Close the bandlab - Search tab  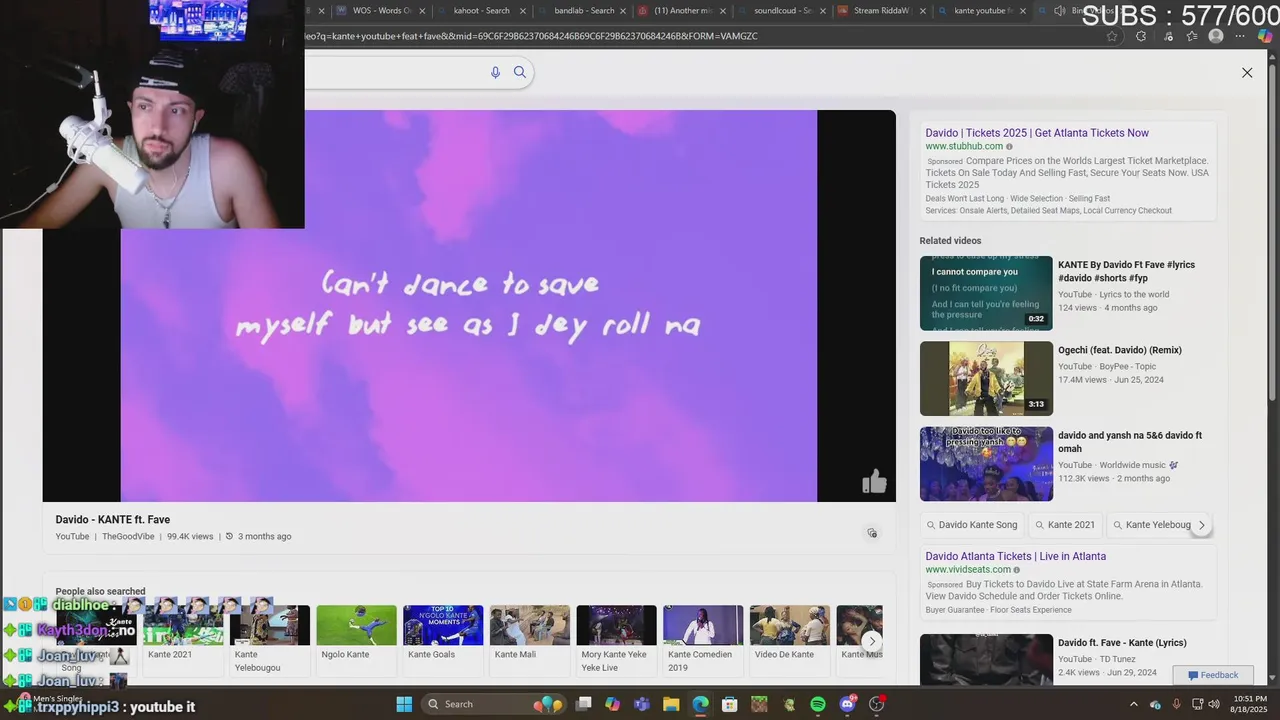click(624, 11)
